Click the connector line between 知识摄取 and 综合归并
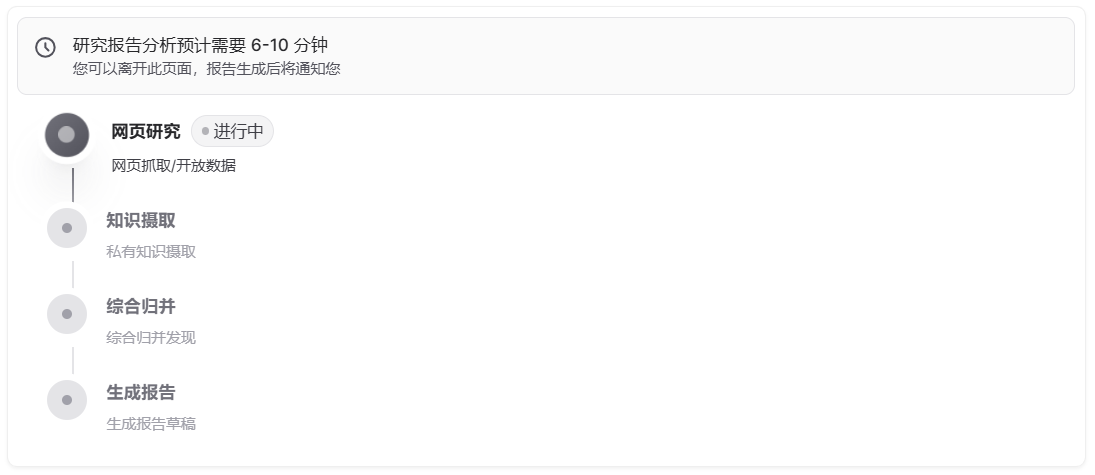The image size is (1095, 475). point(73,273)
